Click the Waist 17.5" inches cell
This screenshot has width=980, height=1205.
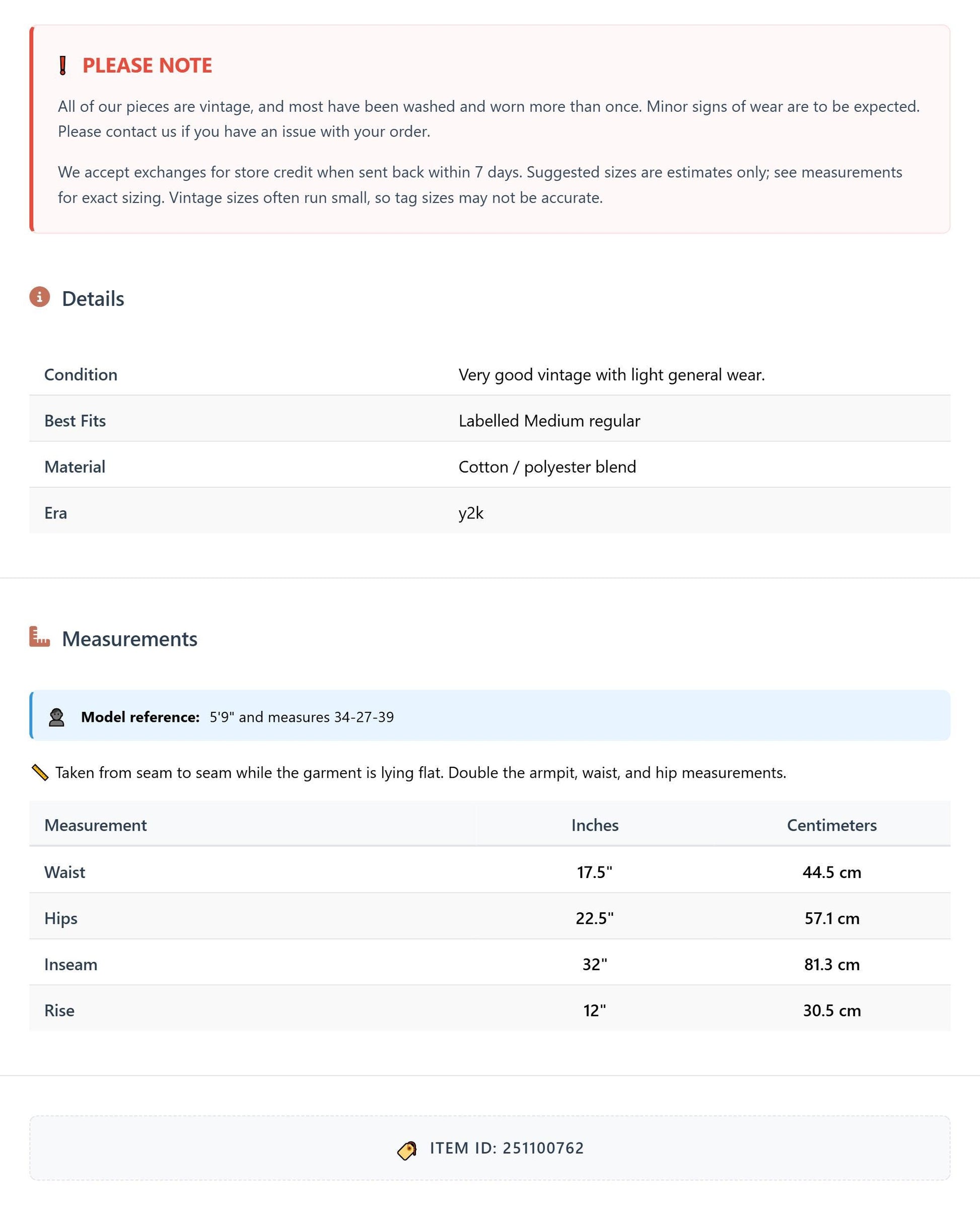coord(594,872)
